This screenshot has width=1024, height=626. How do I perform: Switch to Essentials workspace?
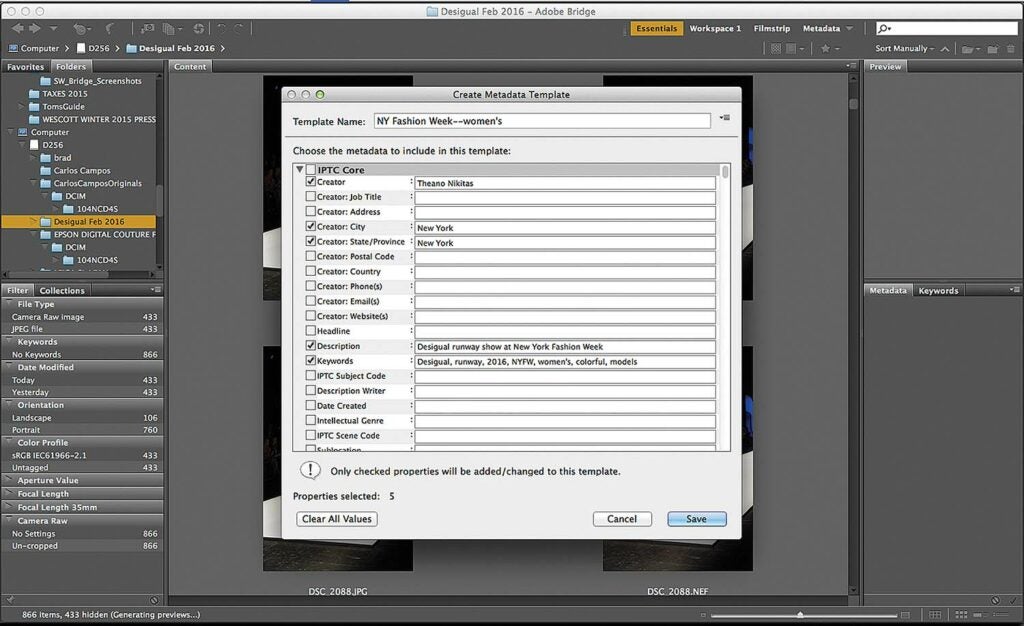656,29
